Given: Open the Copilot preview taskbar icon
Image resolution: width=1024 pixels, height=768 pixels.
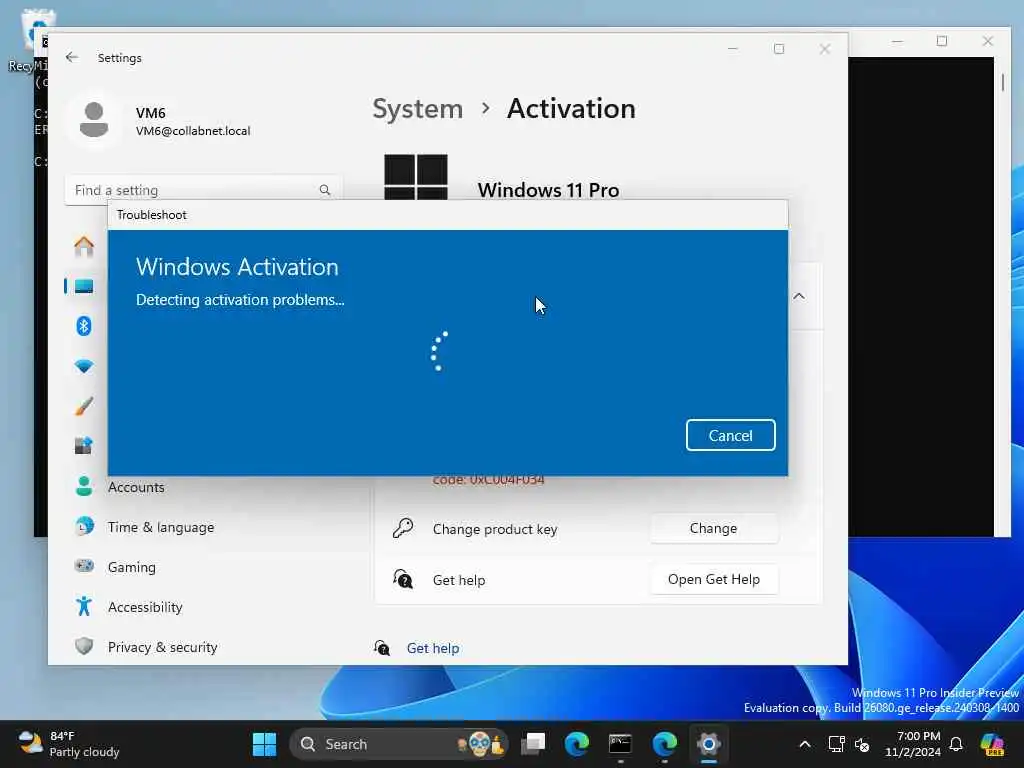Looking at the screenshot, I should point(992,744).
